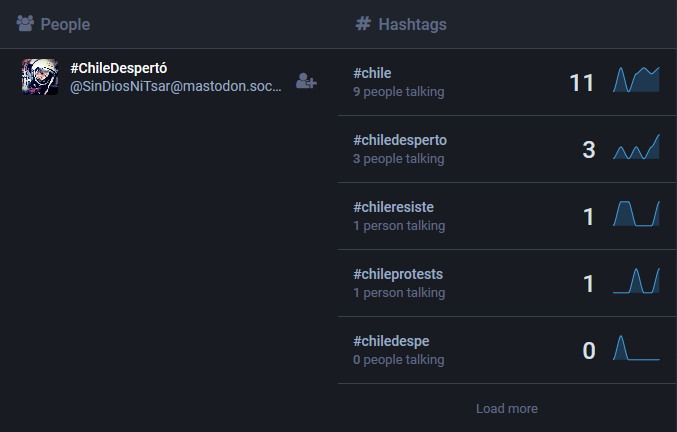
Task: Click the @SinDiosNiTsar account handle
Action: pyautogui.click(x=176, y=87)
